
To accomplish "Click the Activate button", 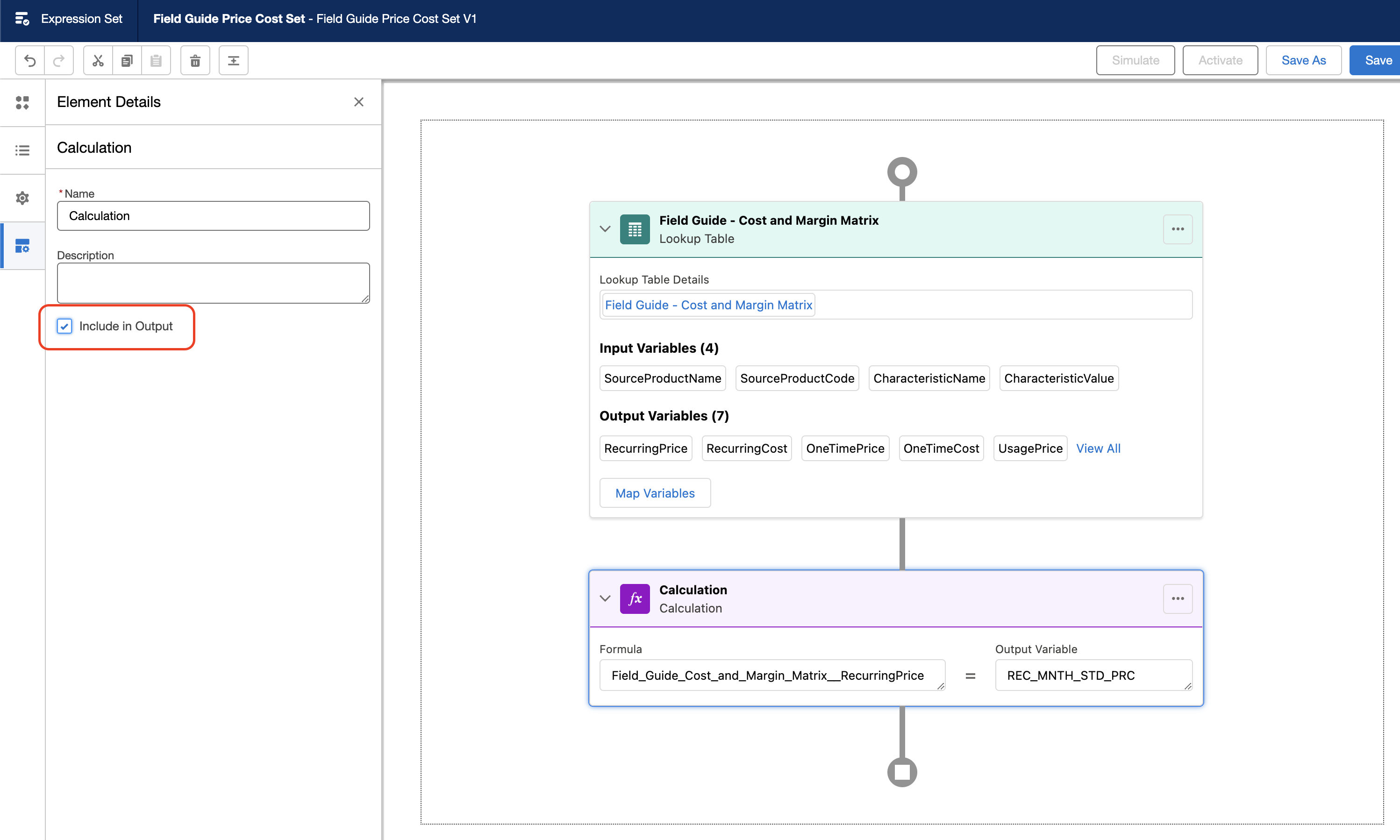I will coord(1220,60).
